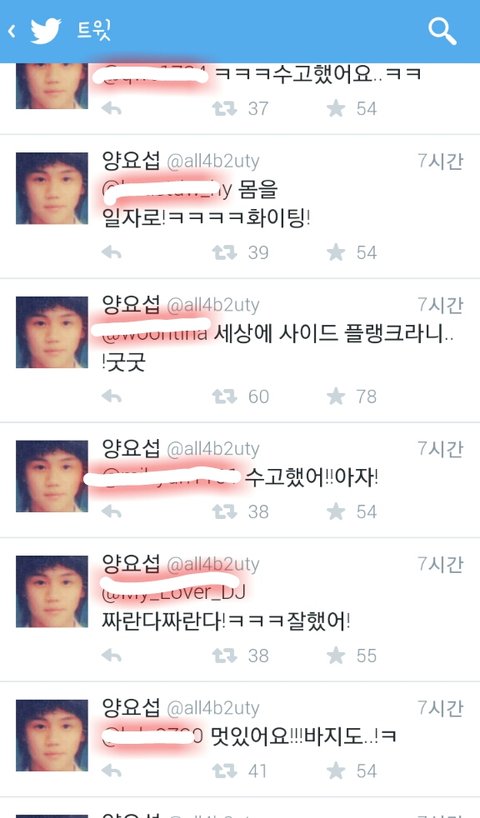Retweet the 멋있어요 tweet showing 41

[224, 771]
